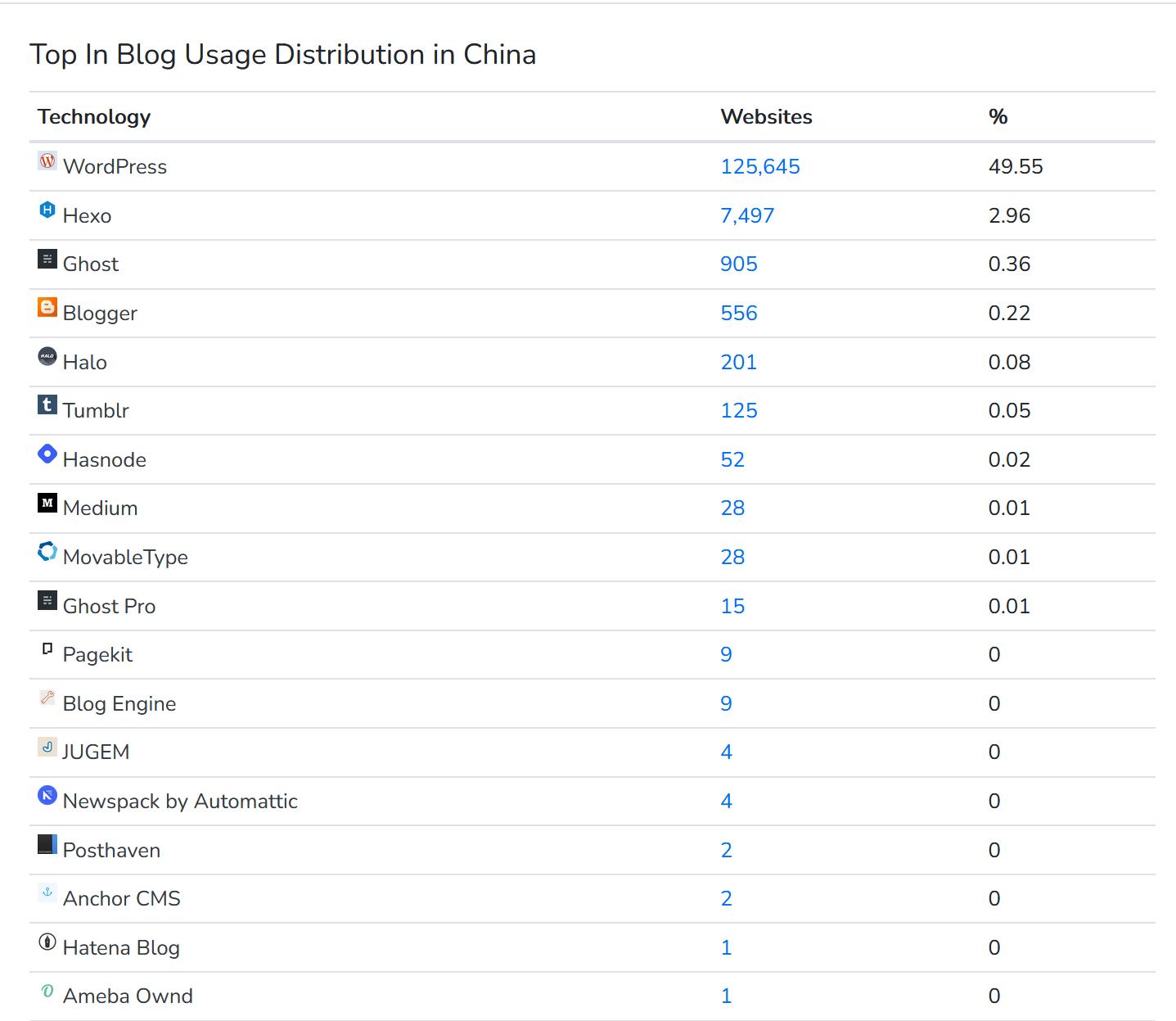Image resolution: width=1176 pixels, height=1021 pixels.
Task: Open Blog Engine 9 websites link
Action: tap(726, 704)
